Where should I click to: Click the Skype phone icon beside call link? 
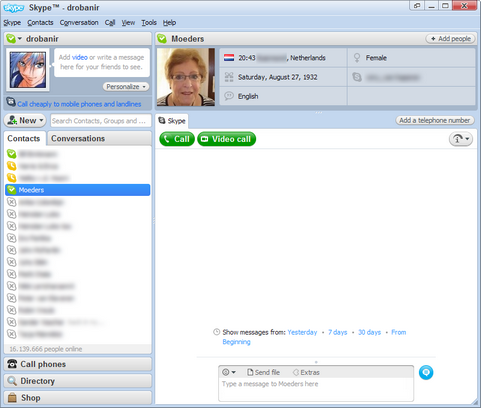11,101
